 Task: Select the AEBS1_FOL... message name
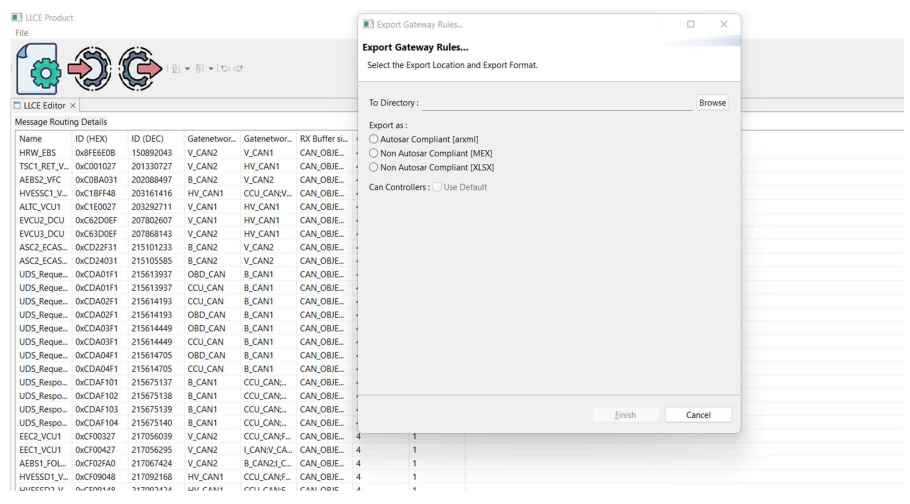[x=44, y=463]
